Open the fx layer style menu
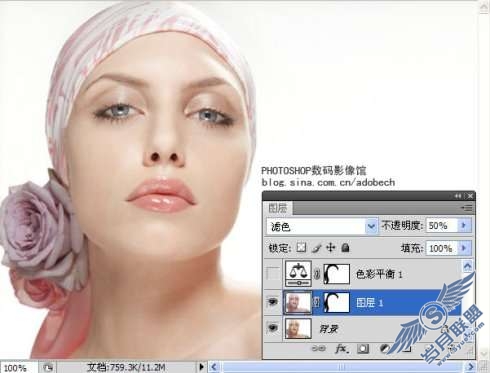Image resolution: width=490 pixels, height=373 pixels. [x=342, y=349]
